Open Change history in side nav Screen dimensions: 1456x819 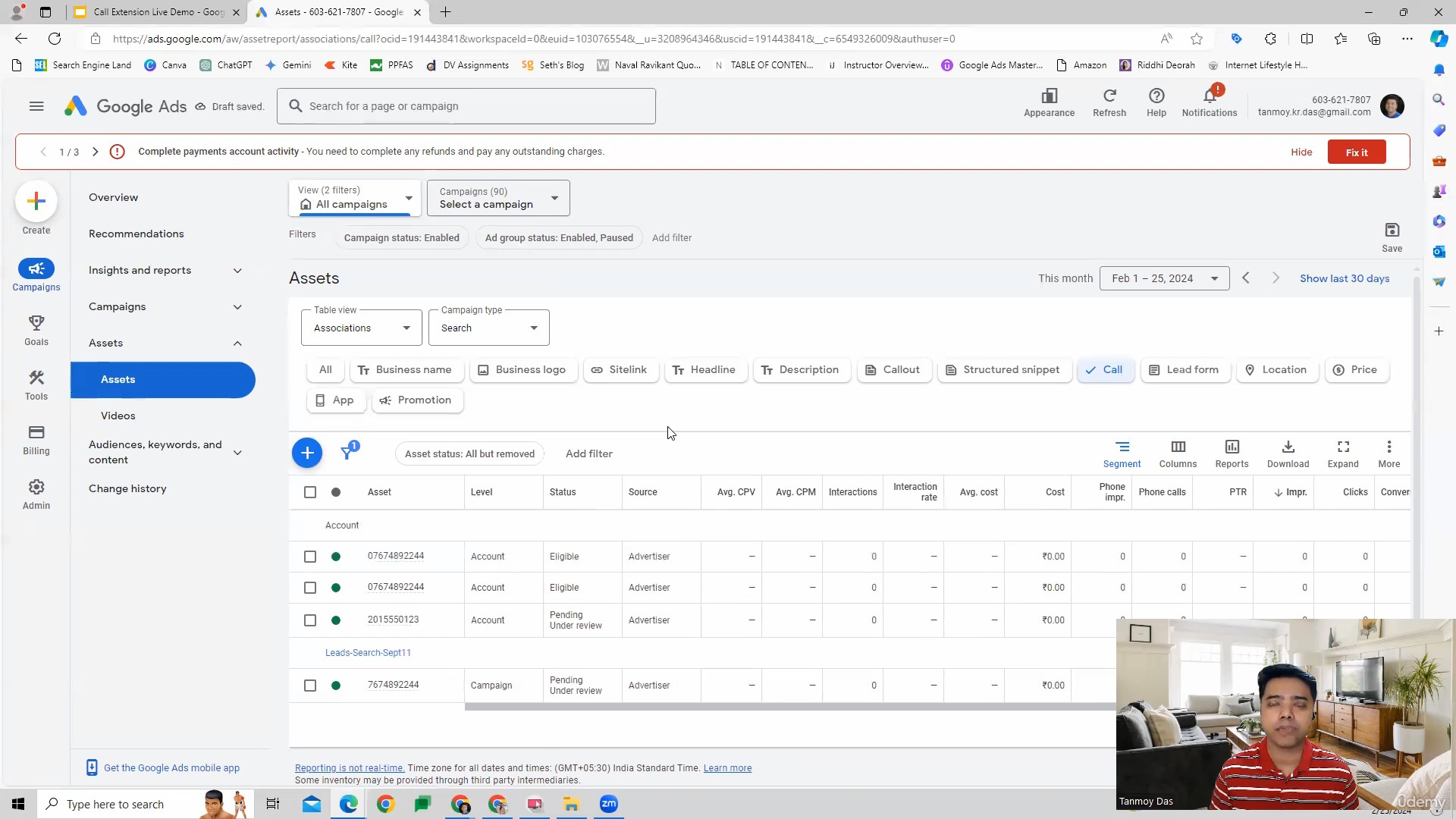[x=127, y=488]
